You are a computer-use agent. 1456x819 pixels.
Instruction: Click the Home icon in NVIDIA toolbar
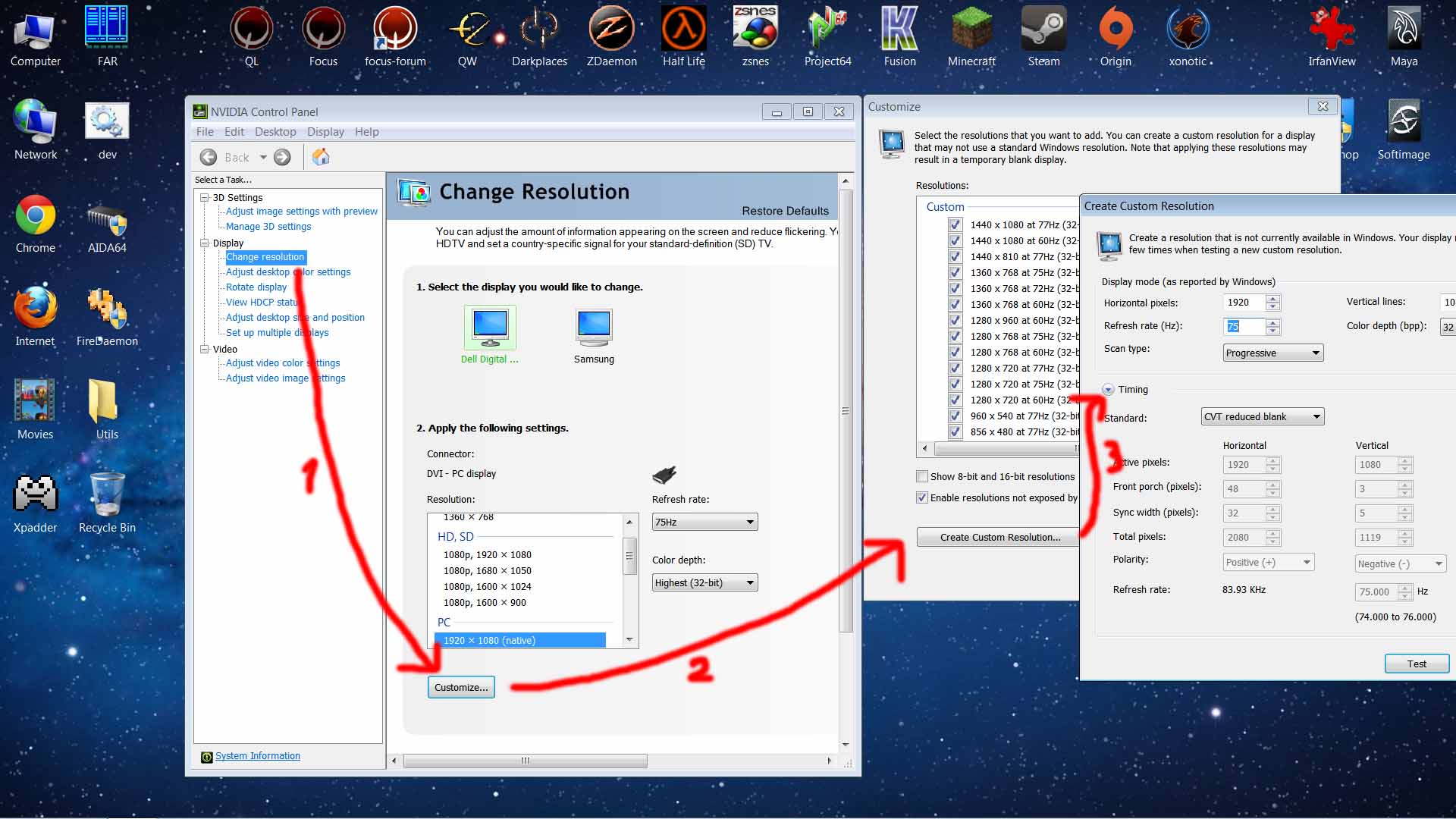click(x=321, y=157)
